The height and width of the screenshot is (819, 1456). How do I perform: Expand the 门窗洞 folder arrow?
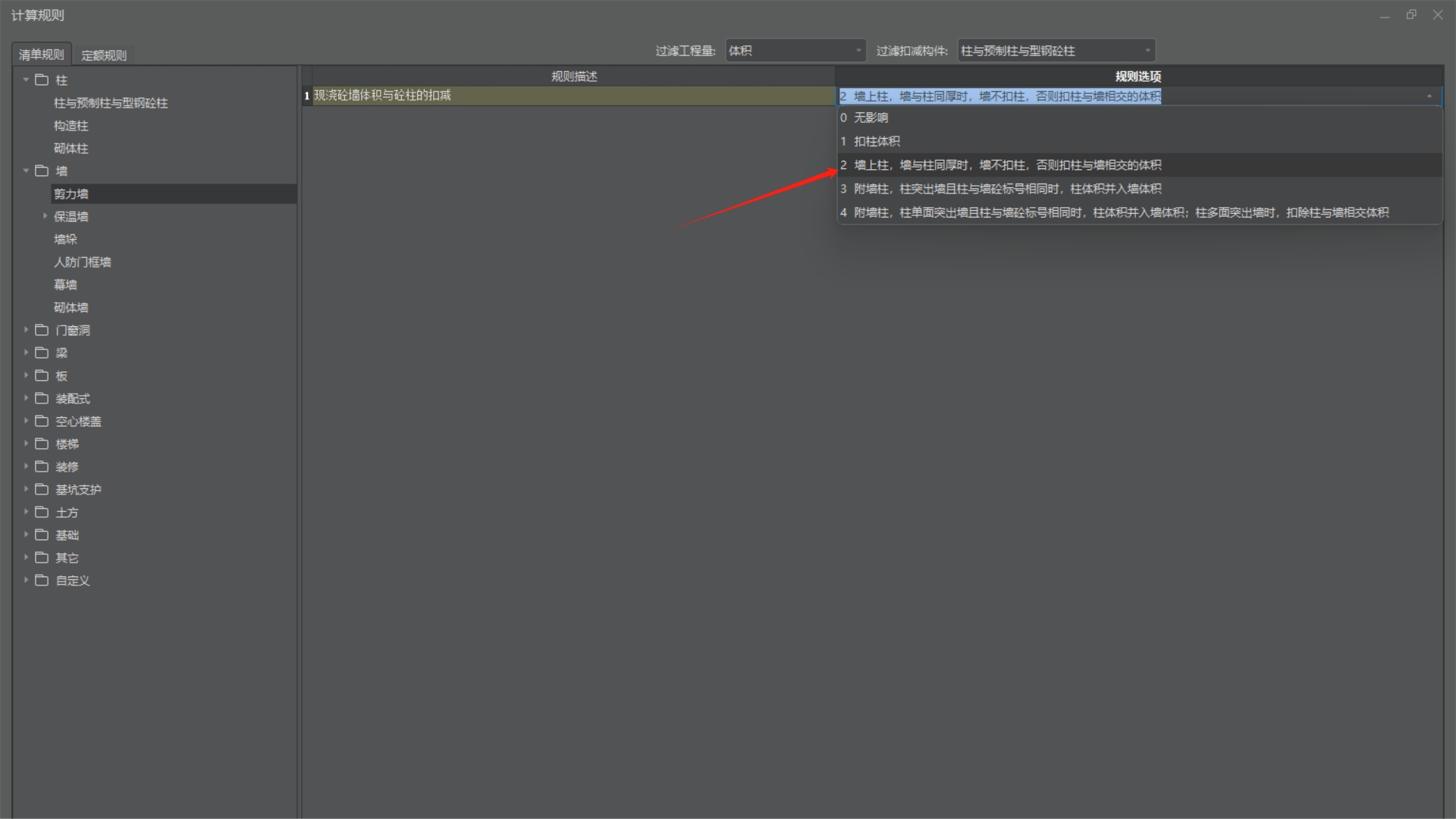pos(26,330)
